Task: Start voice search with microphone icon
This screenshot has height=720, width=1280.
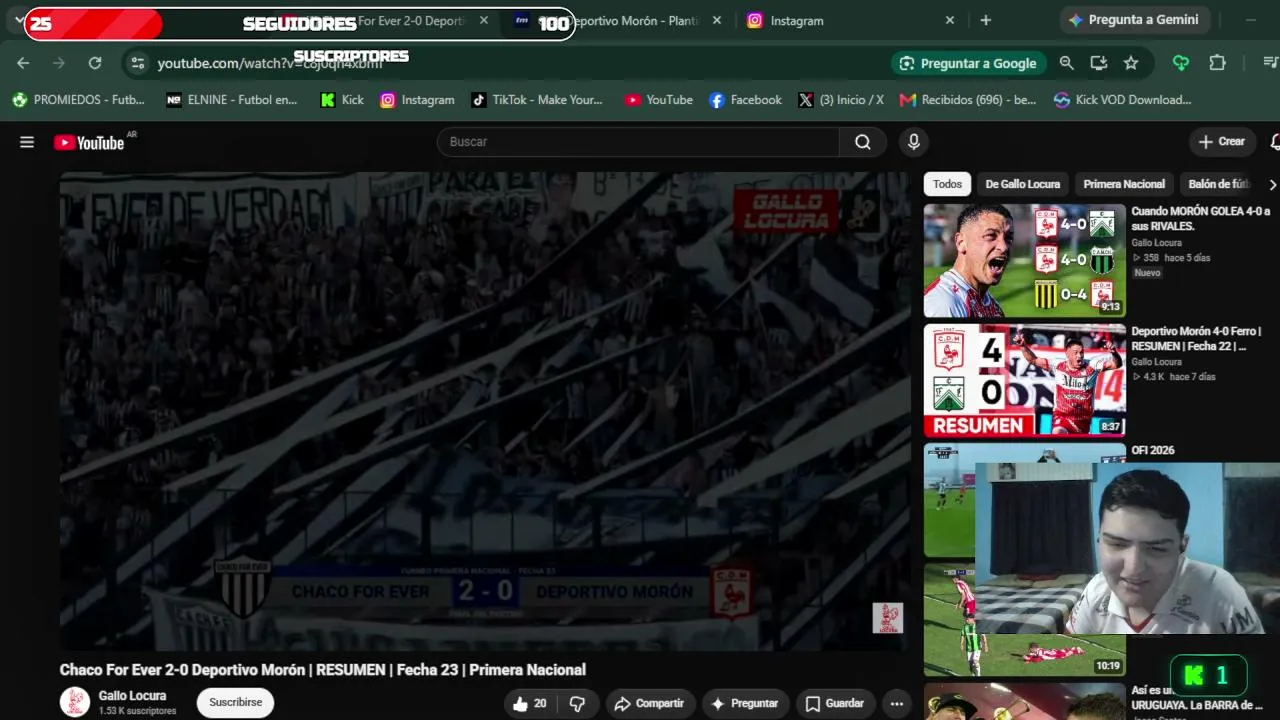Action: [913, 142]
